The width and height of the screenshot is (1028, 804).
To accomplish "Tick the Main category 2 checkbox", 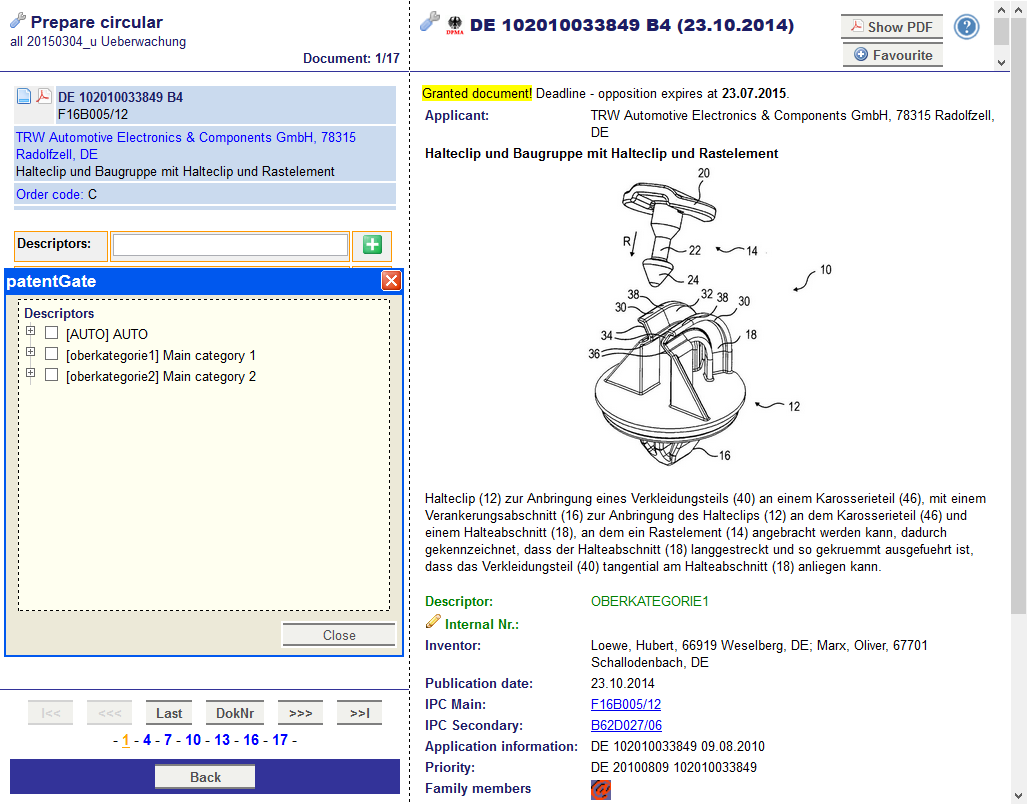I will point(51,375).
